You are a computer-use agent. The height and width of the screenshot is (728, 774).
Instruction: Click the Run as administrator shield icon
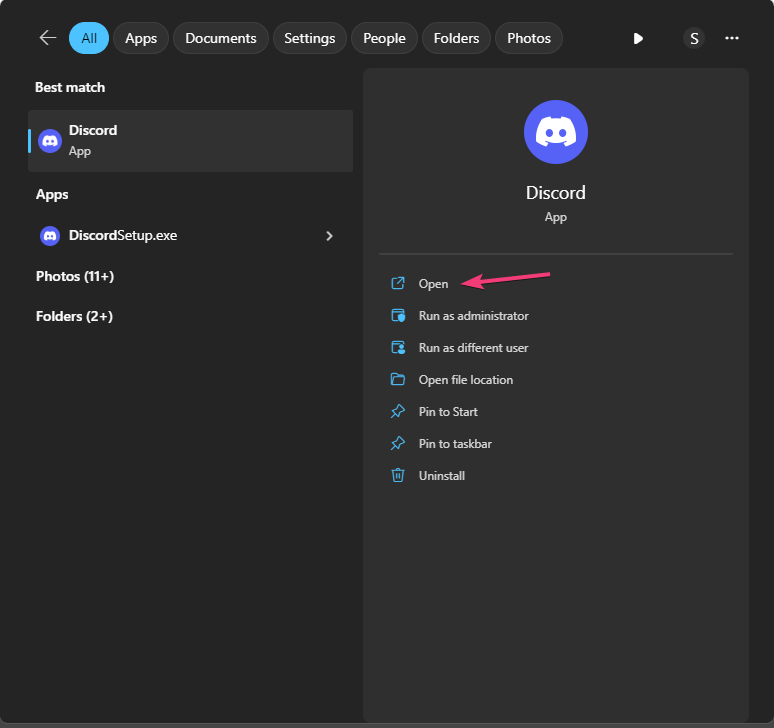point(398,315)
